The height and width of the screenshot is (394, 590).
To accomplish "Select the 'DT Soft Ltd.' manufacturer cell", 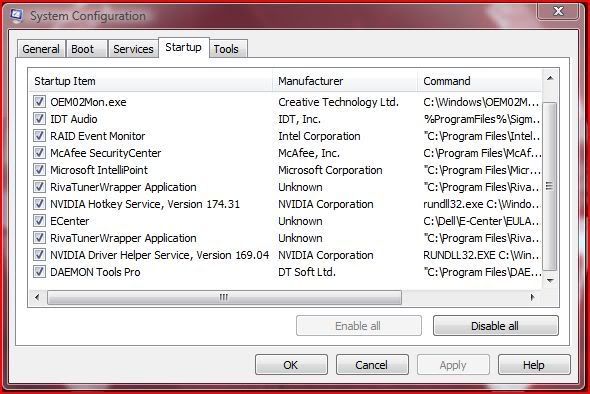I will pyautogui.click(x=307, y=272).
